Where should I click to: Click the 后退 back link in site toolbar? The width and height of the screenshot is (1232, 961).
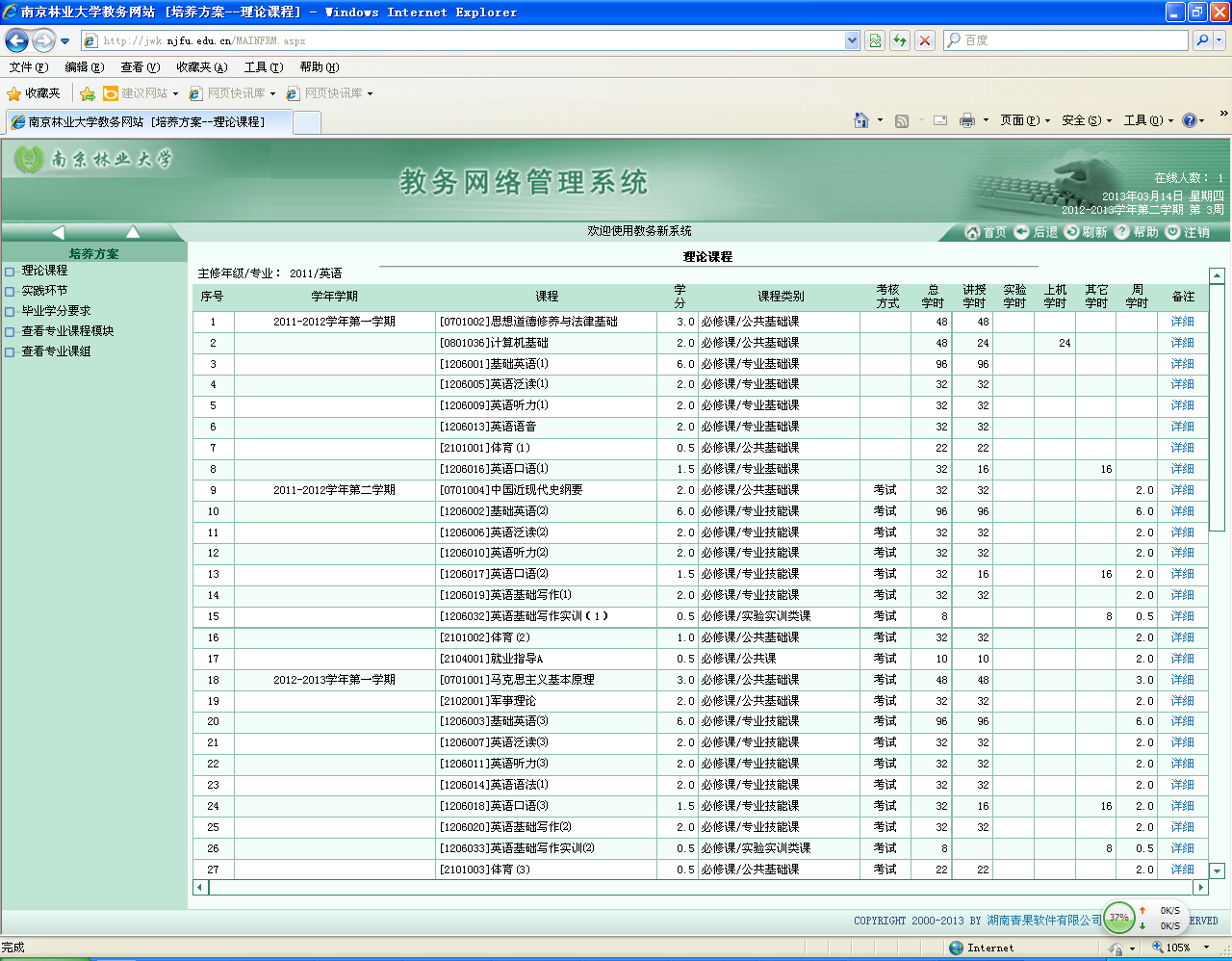pos(1037,232)
